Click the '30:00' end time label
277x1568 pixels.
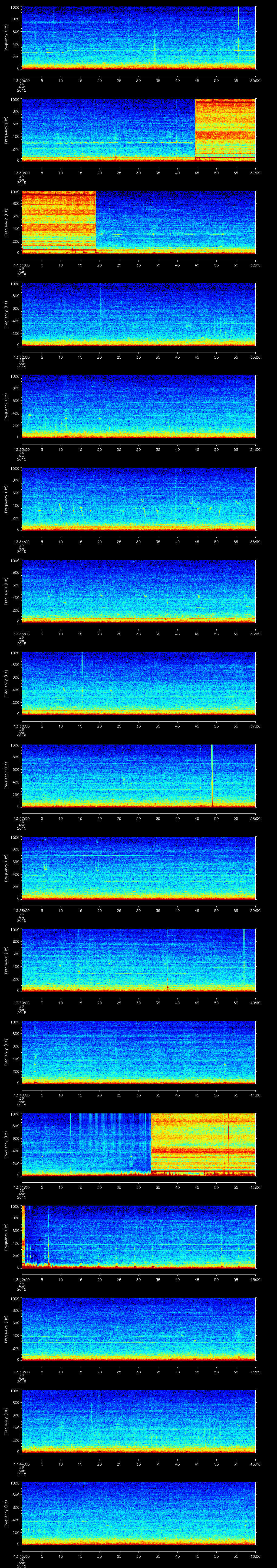(x=255, y=80)
